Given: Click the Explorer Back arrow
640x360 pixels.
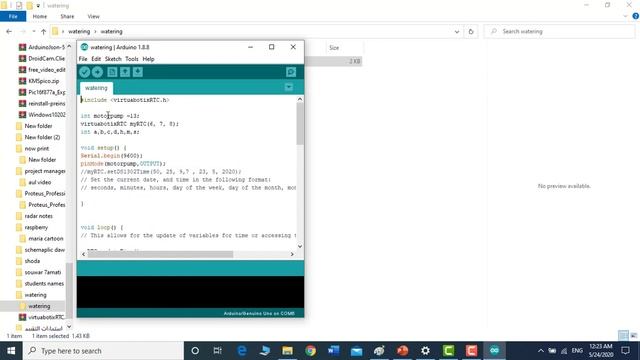Looking at the screenshot, I should 9,31.
